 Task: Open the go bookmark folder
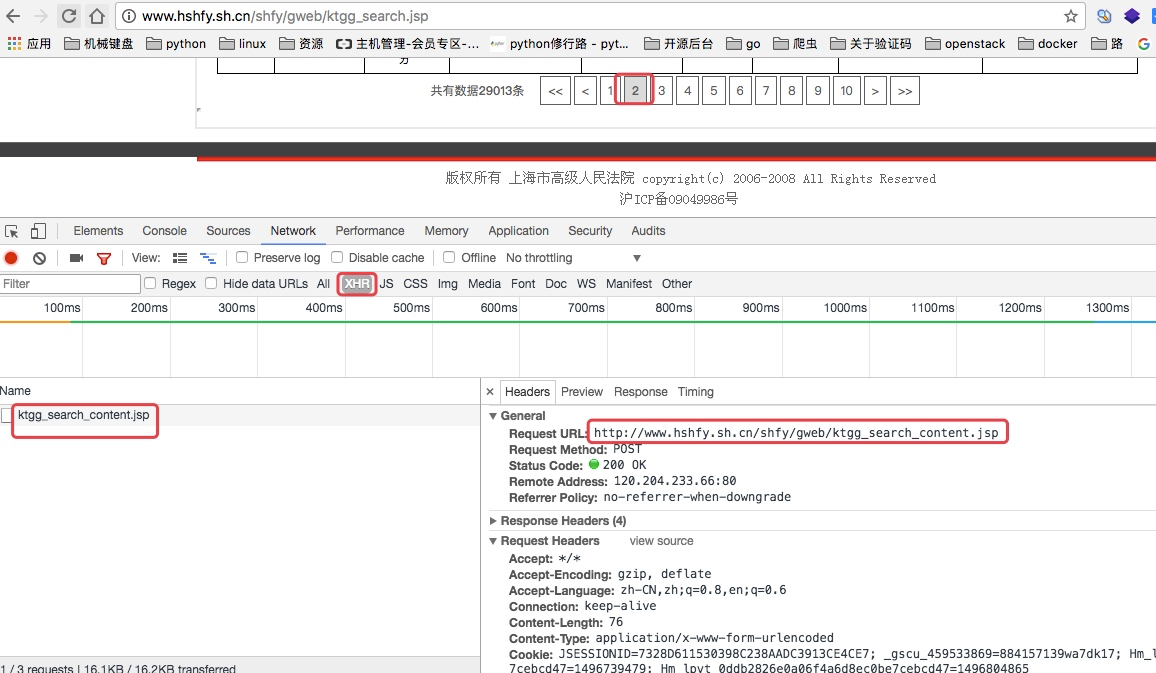point(743,43)
